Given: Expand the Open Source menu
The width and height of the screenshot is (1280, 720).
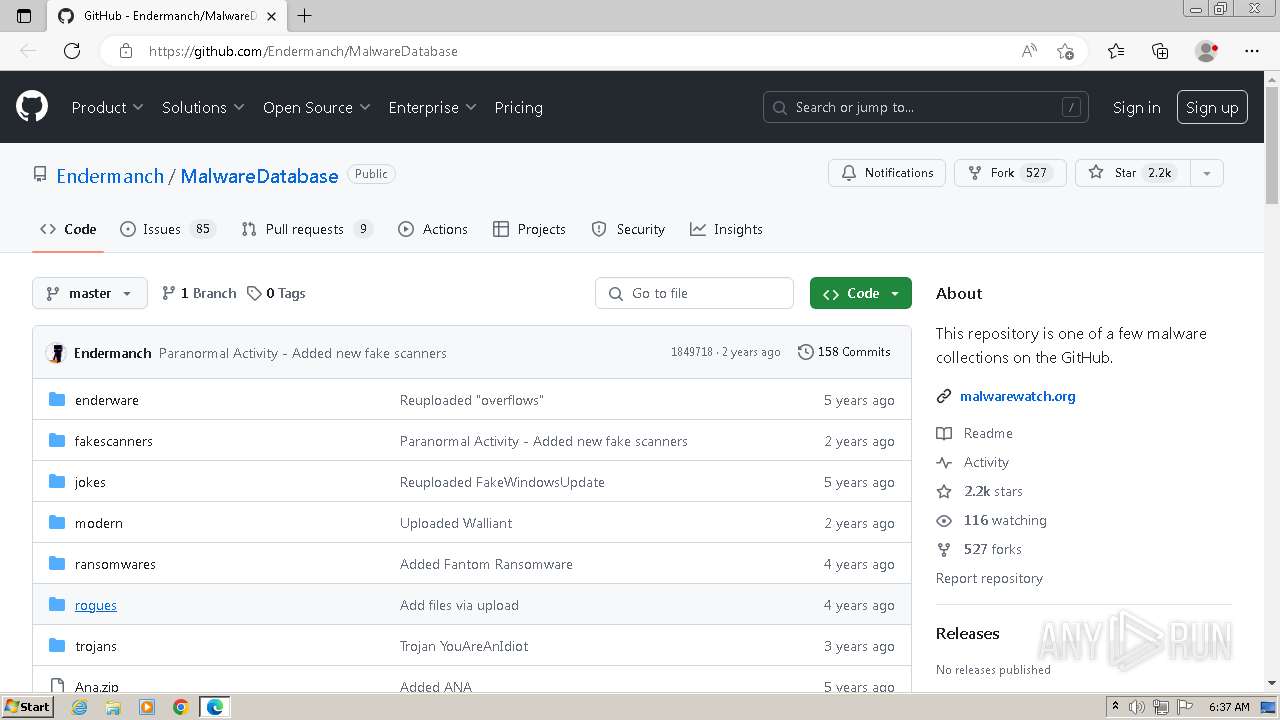Looking at the screenshot, I should pos(316,107).
